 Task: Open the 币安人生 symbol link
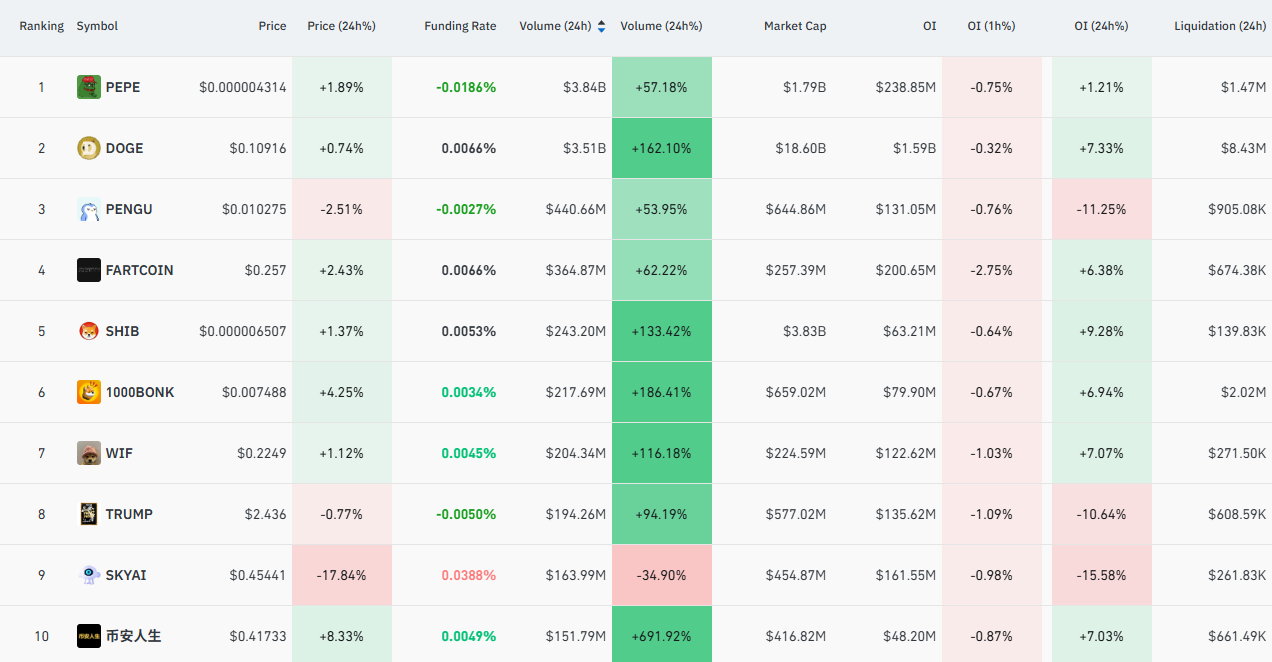tap(133, 636)
